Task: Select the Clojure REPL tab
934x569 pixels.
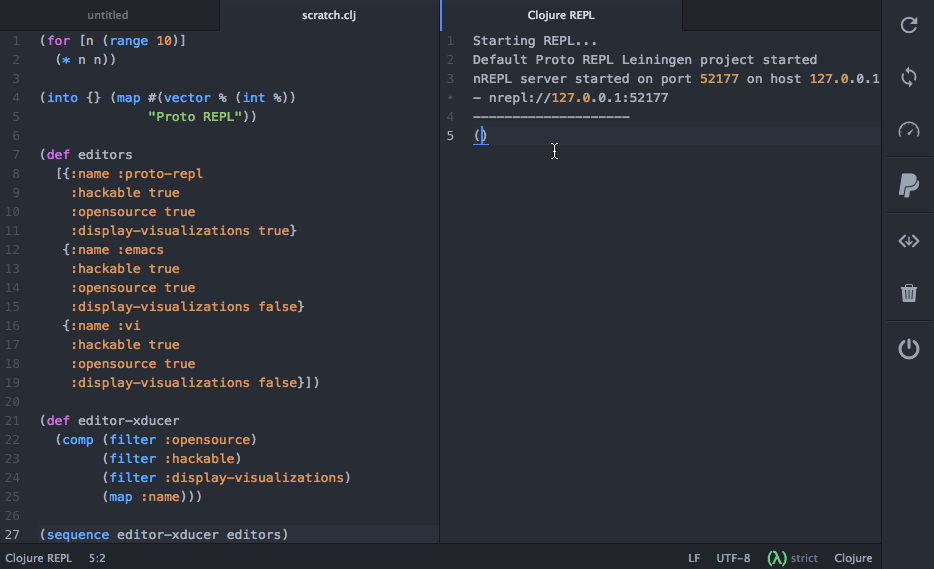Action: coord(561,15)
